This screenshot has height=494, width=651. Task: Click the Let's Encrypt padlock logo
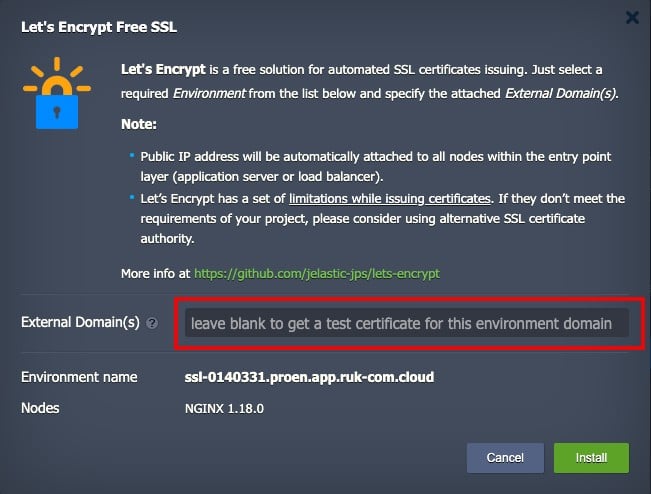57,93
